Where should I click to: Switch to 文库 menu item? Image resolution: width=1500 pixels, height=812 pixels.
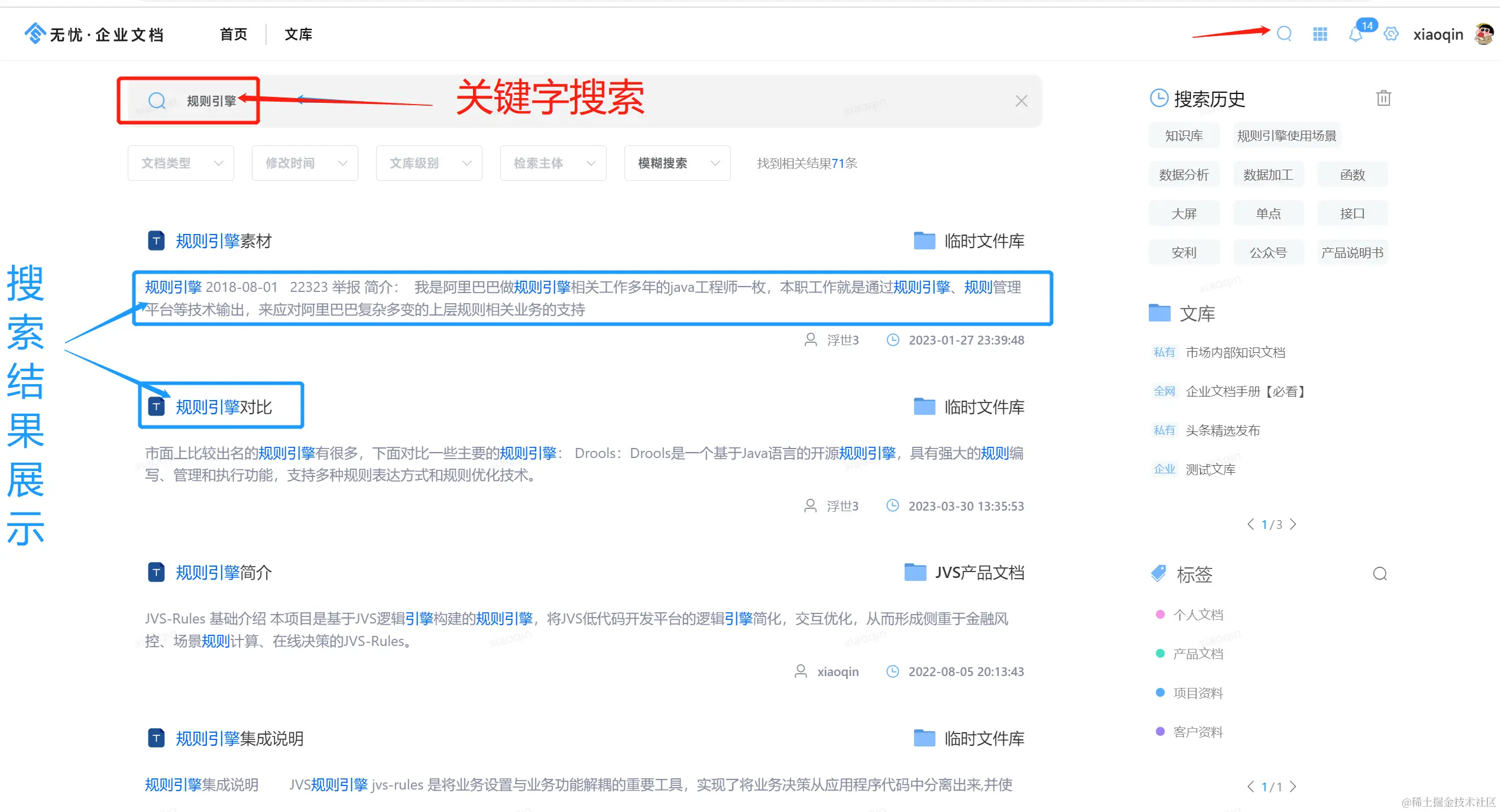(299, 34)
